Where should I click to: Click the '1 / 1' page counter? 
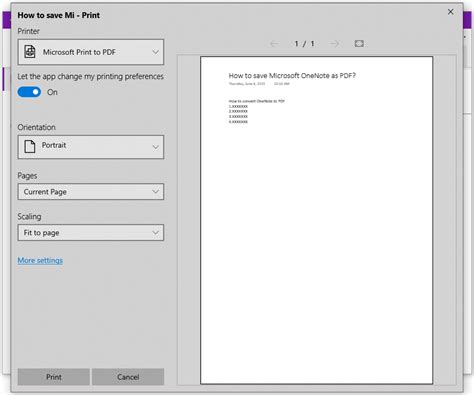coord(304,44)
